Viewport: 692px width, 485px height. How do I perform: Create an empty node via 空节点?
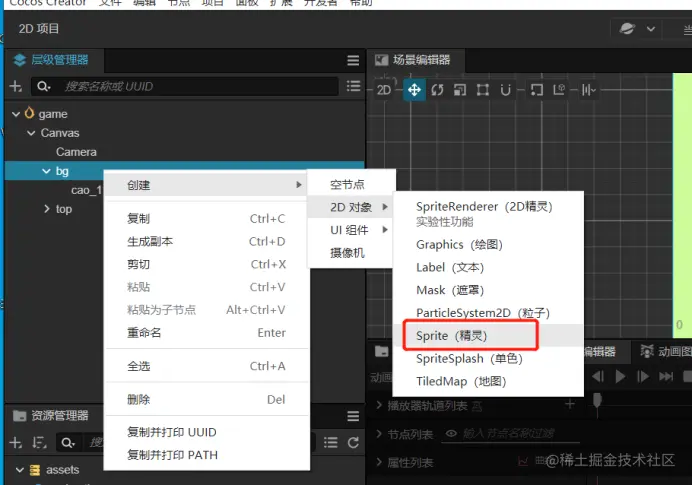click(351, 184)
